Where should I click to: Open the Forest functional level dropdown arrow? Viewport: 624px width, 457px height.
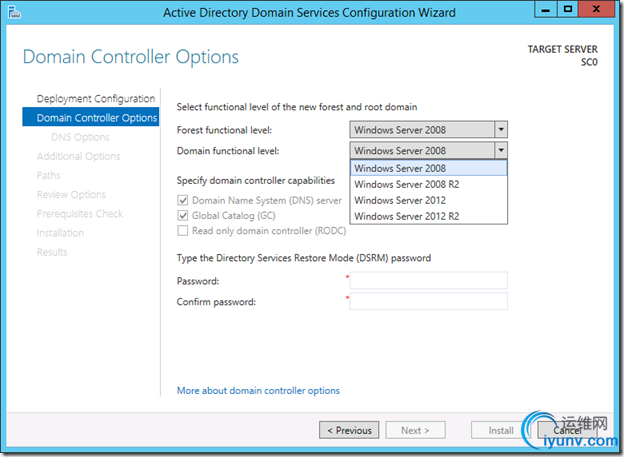(x=501, y=130)
